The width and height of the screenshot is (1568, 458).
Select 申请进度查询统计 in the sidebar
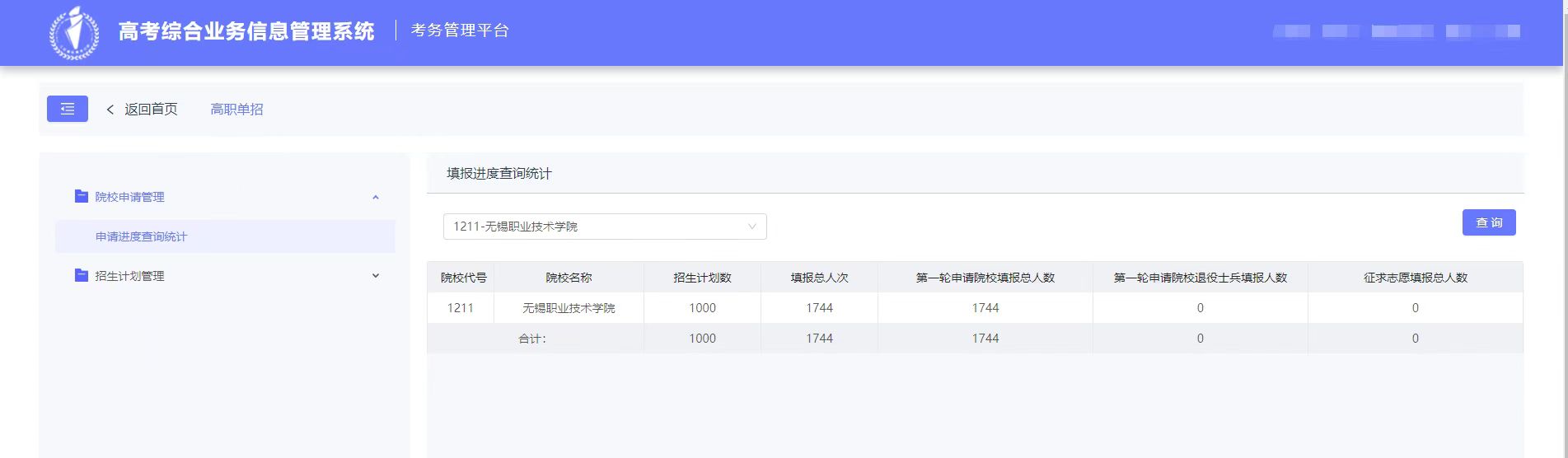click(x=142, y=236)
